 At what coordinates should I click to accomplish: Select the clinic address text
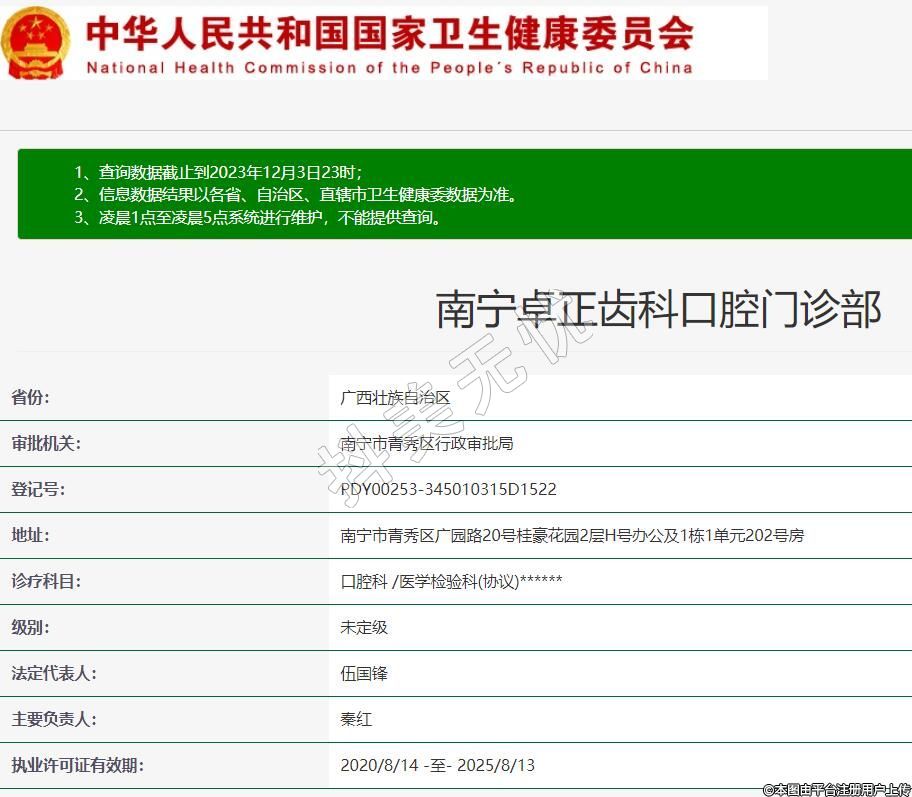pyautogui.click(x=572, y=535)
